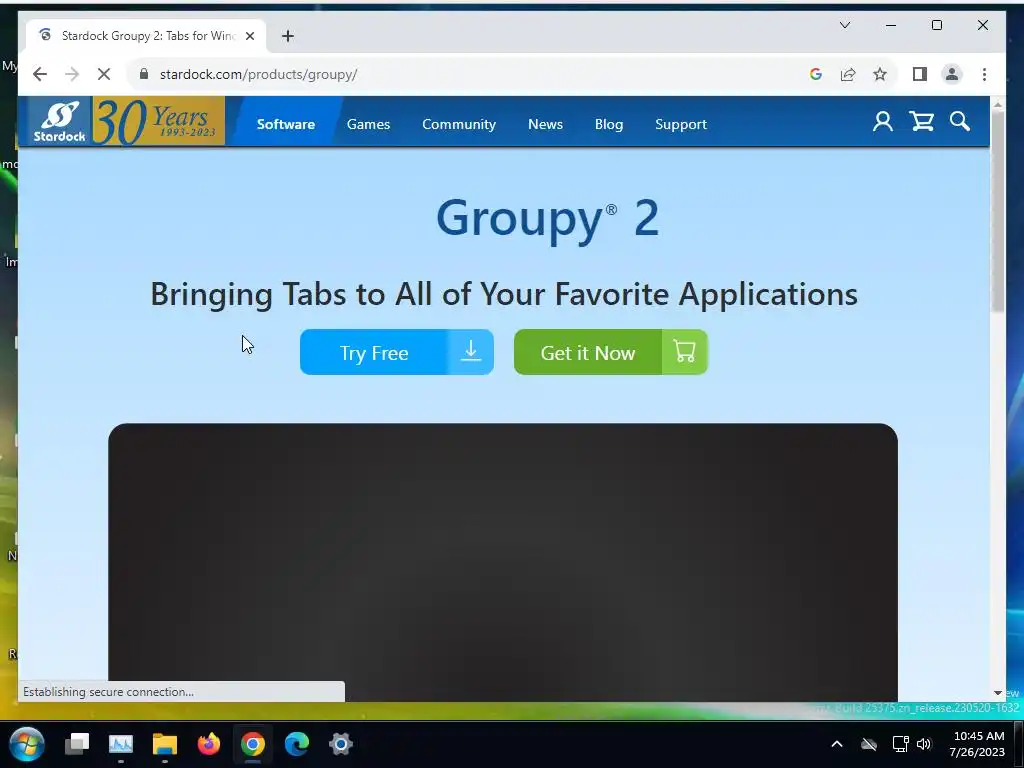This screenshot has height=768, width=1024.
Task: Open a new tab with plus button
Action: pyautogui.click(x=288, y=36)
